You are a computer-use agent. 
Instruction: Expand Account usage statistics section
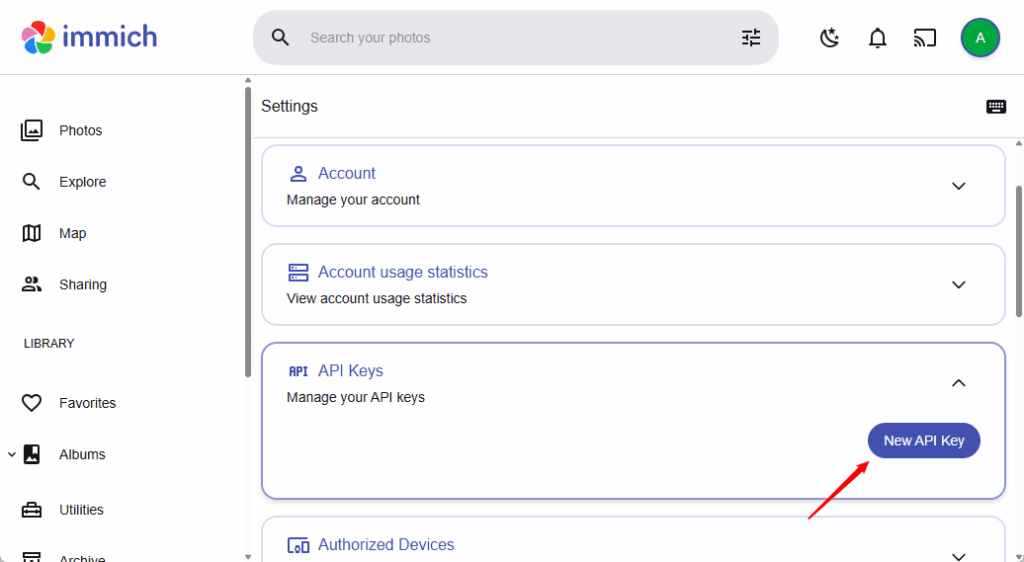pos(958,285)
